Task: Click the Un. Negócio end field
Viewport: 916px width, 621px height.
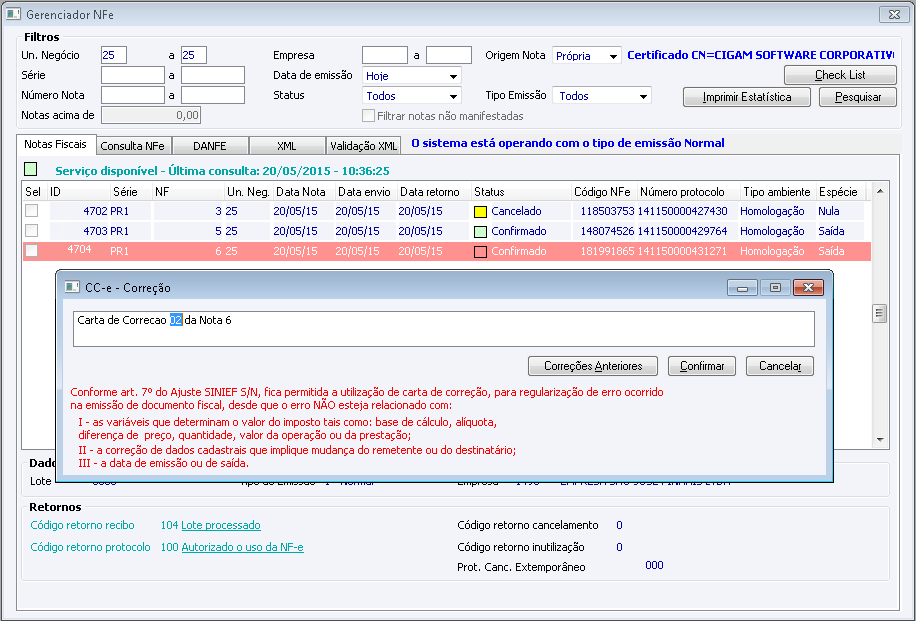Action: [193, 55]
